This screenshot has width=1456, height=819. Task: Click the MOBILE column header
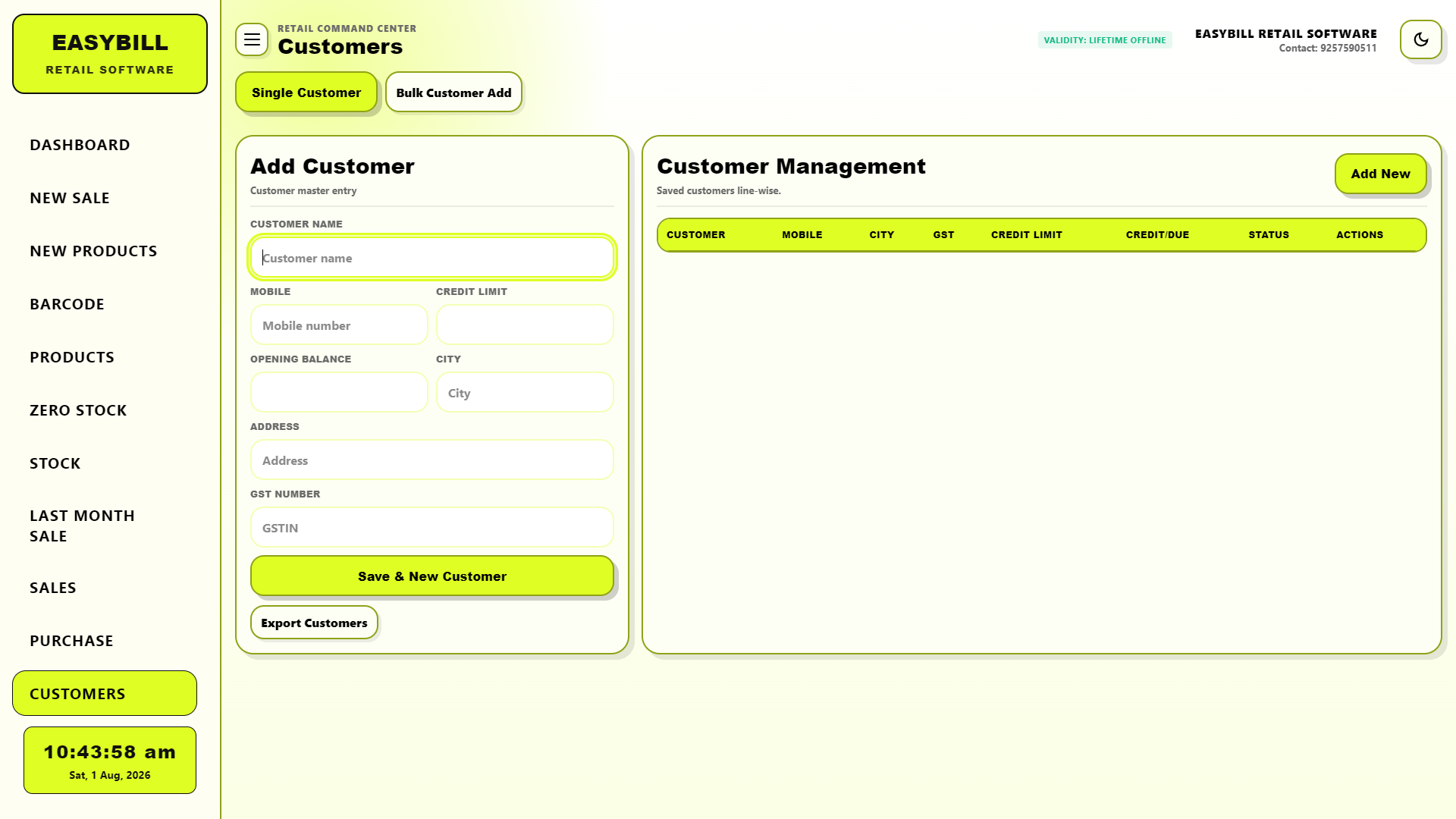pos(802,235)
